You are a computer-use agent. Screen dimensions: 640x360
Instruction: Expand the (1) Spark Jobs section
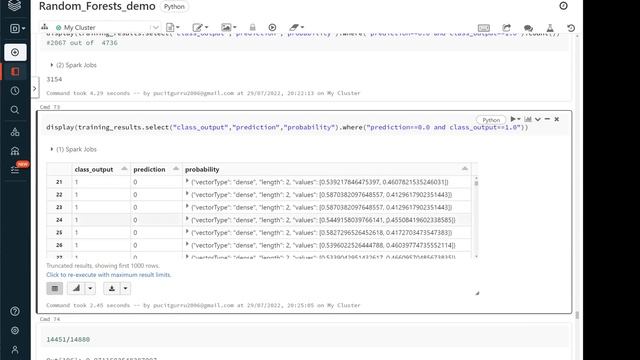(x=73, y=149)
